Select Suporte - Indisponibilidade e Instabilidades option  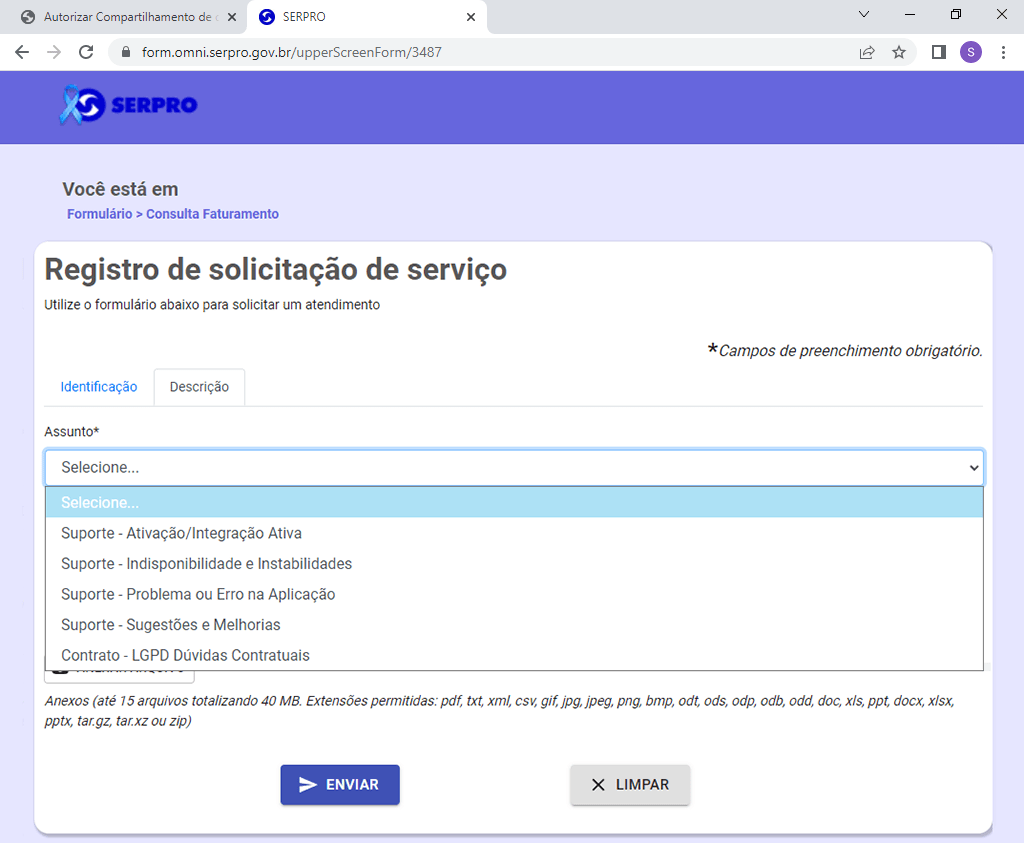coord(206,564)
